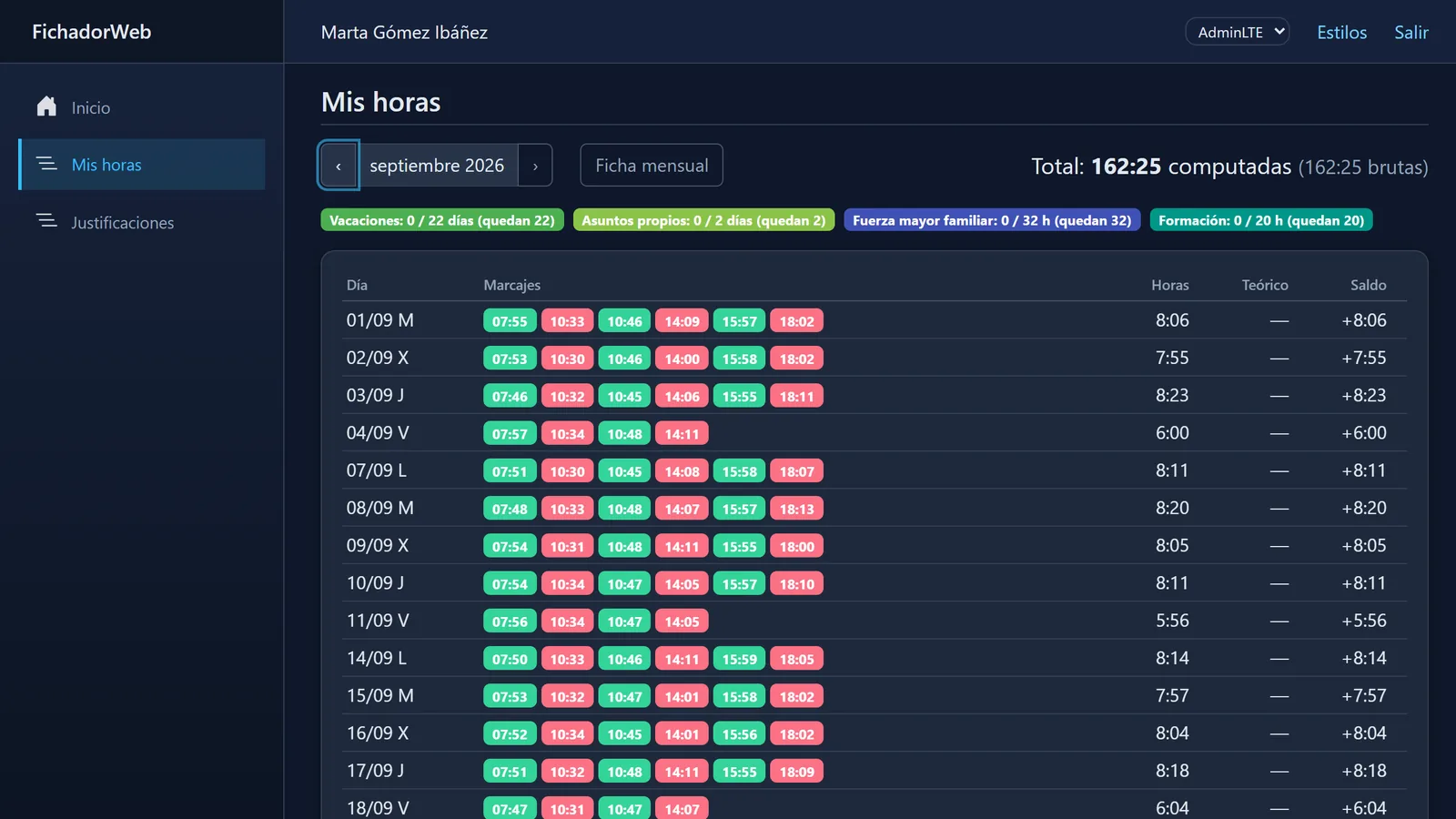1456x819 pixels.
Task: Click the Marcajes column header
Action: [x=511, y=285]
